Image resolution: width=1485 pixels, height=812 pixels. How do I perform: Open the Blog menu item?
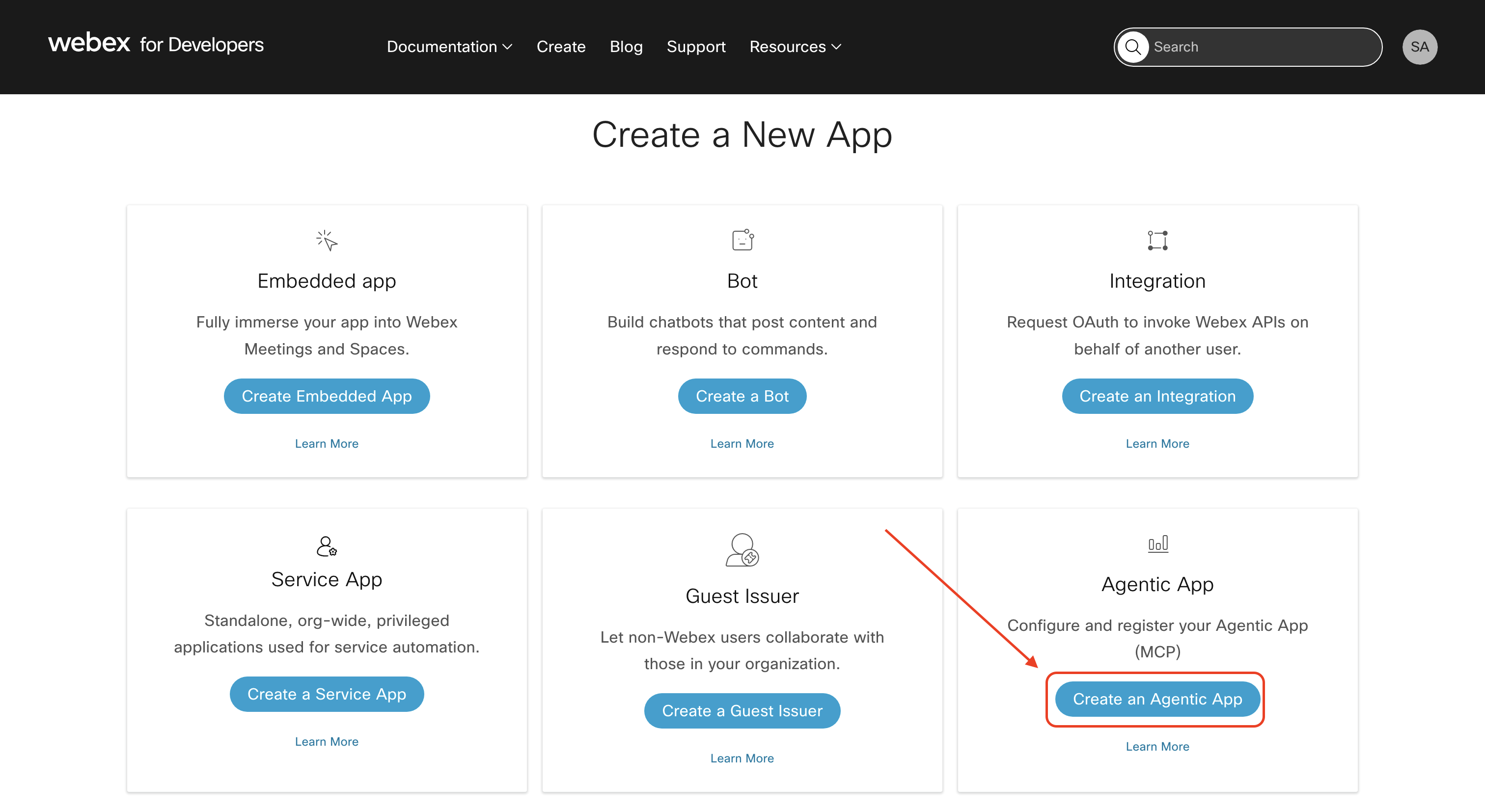pos(626,47)
